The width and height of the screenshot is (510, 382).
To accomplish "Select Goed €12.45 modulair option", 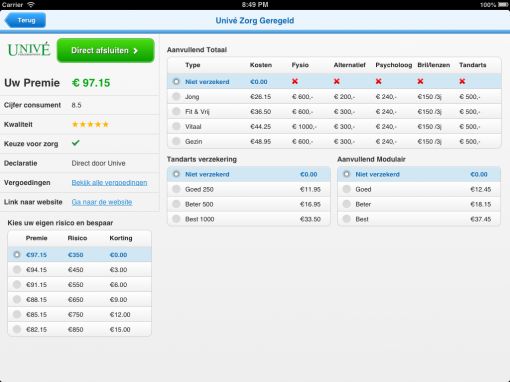I will pyautogui.click(x=419, y=189).
